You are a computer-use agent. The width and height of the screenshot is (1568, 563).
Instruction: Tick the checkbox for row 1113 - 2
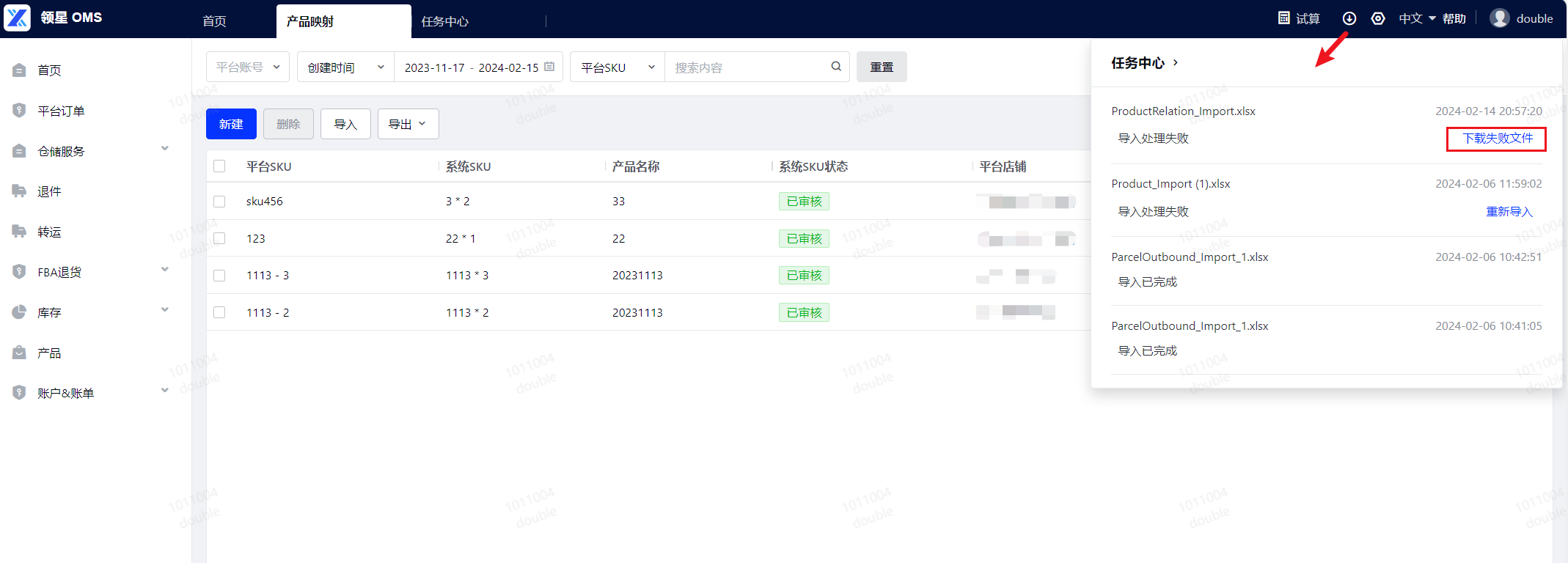219,313
